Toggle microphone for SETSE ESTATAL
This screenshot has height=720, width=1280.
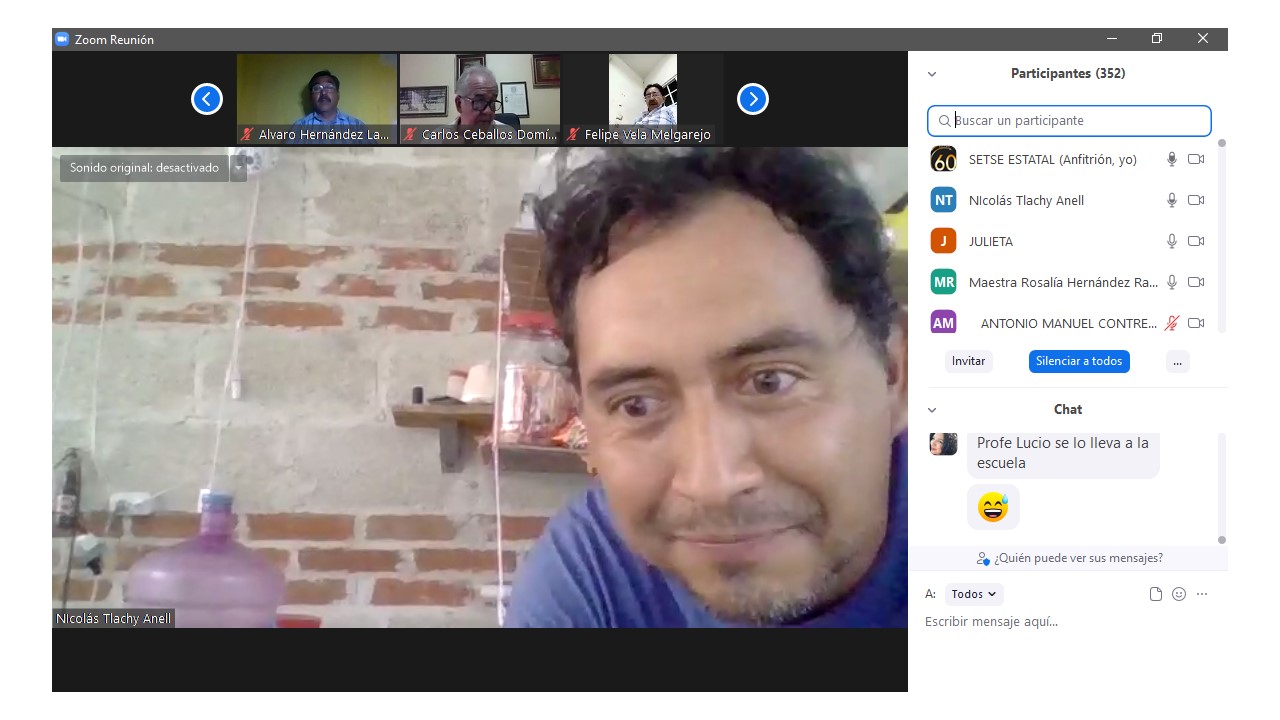1172,159
